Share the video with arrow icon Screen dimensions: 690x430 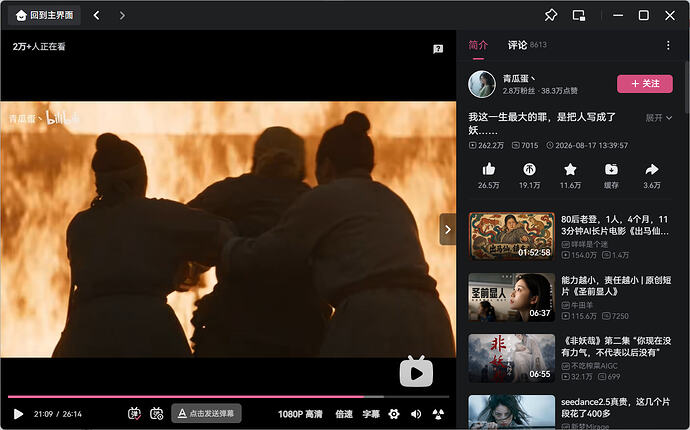[652, 169]
